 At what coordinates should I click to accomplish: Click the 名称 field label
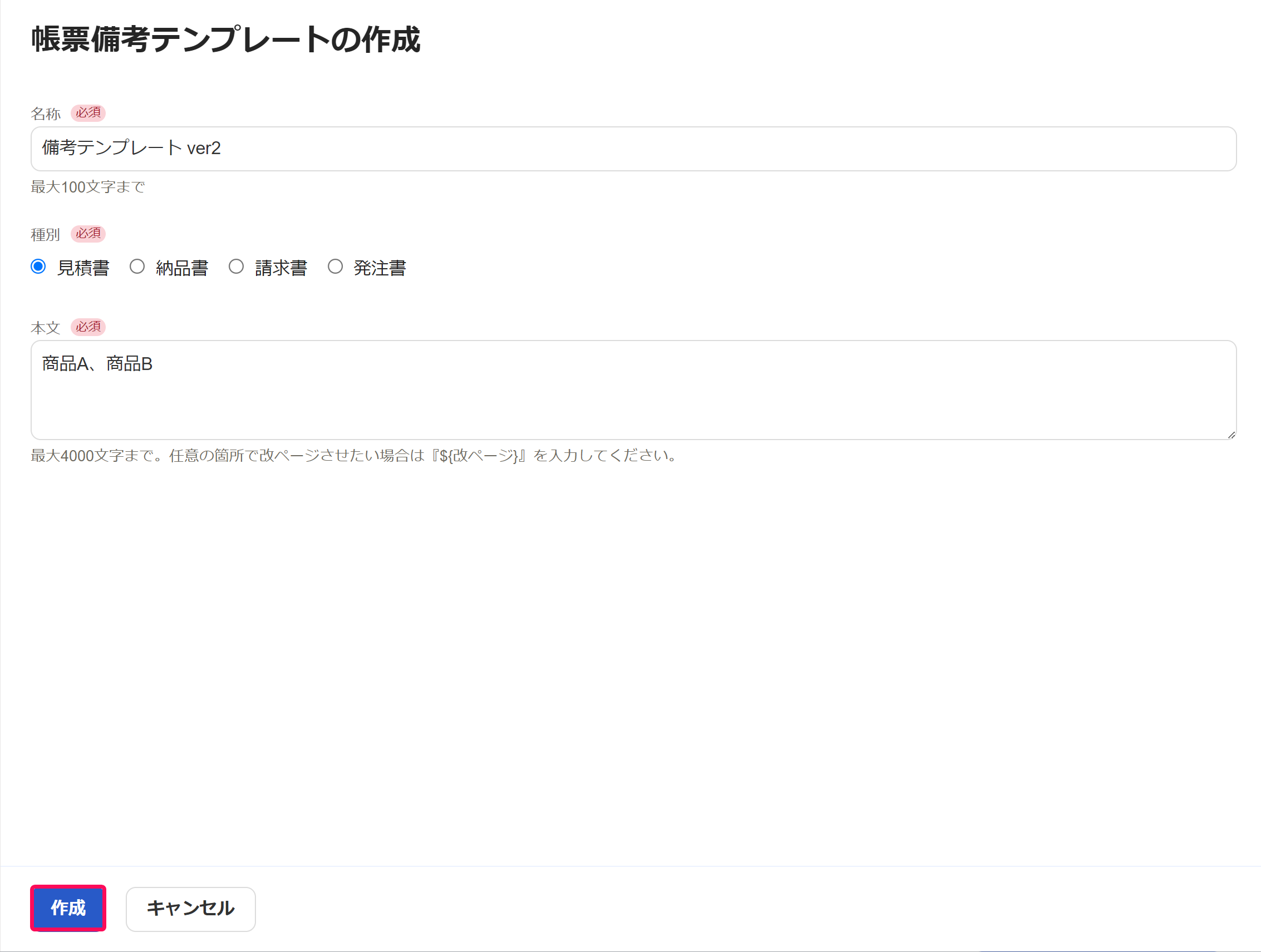point(46,114)
